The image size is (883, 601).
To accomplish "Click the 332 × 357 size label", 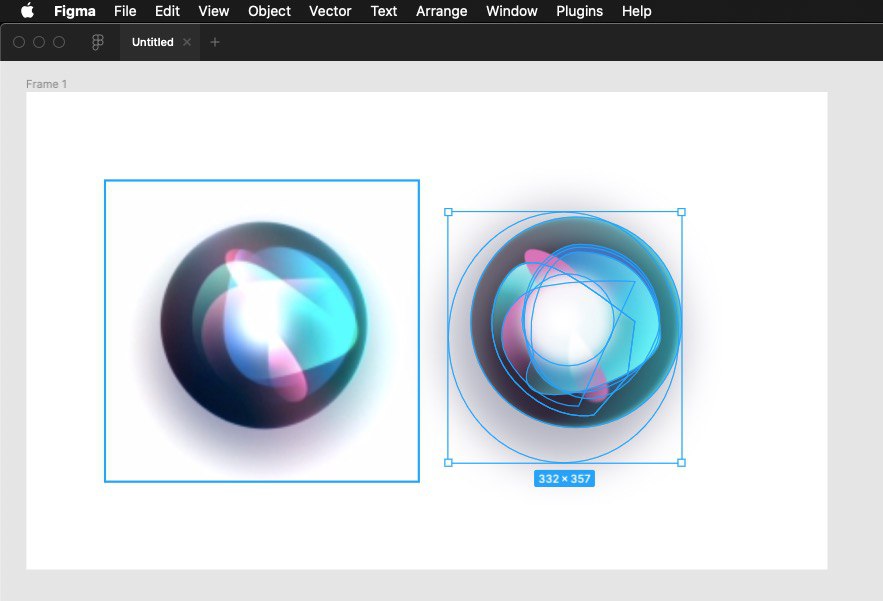I will (x=564, y=479).
